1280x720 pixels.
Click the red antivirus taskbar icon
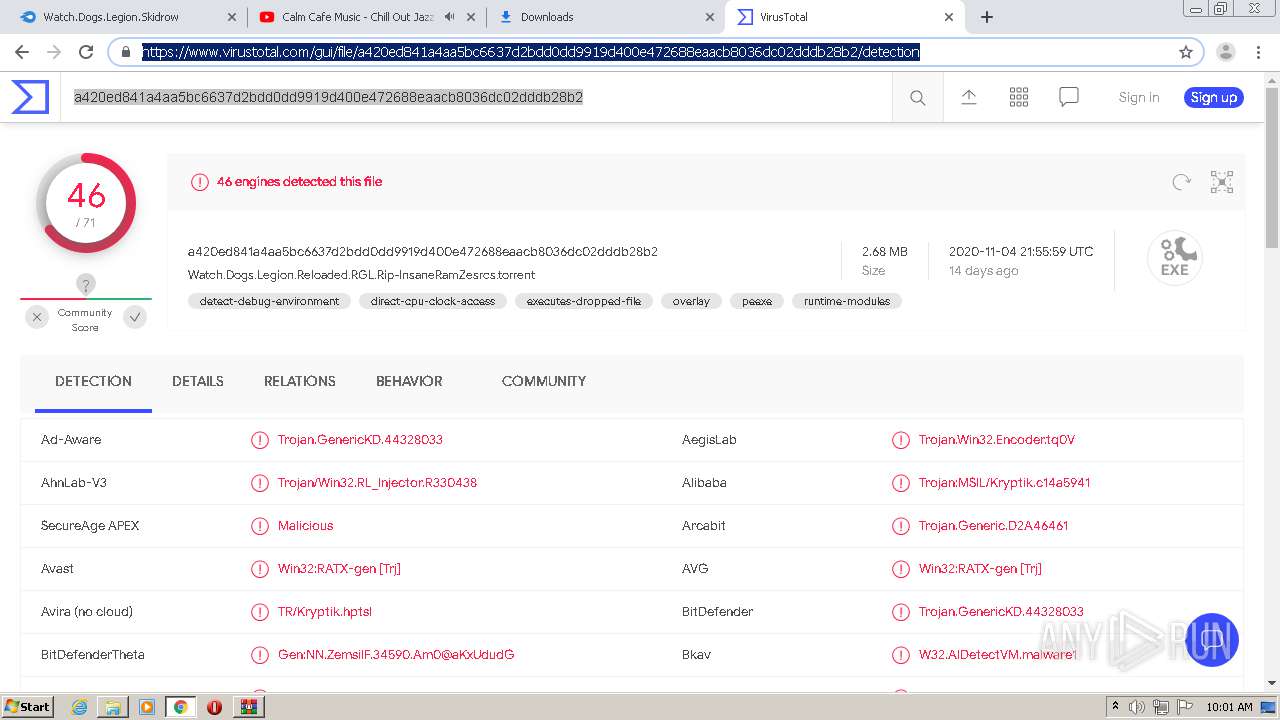click(214, 707)
